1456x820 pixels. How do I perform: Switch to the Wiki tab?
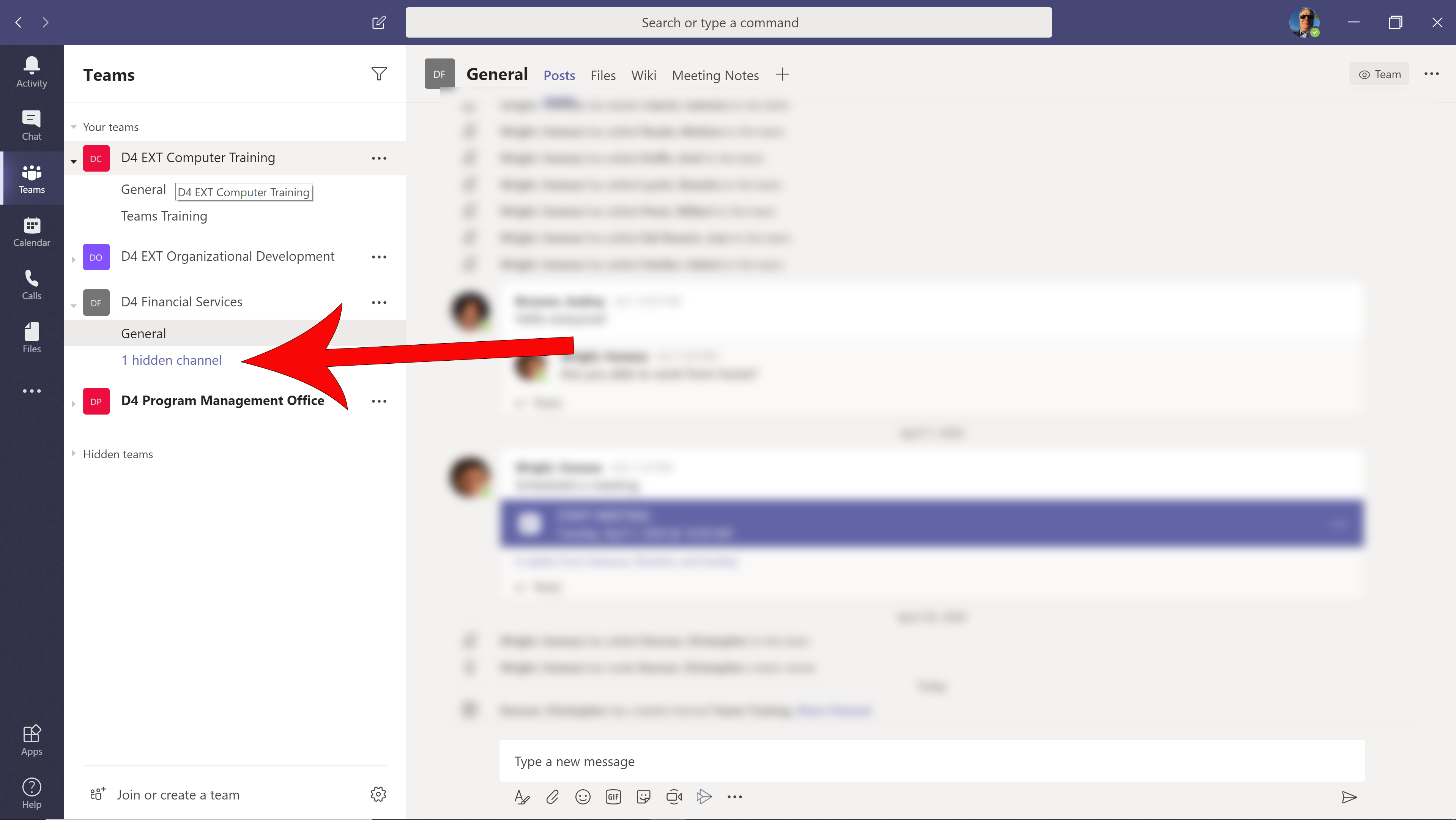(643, 75)
